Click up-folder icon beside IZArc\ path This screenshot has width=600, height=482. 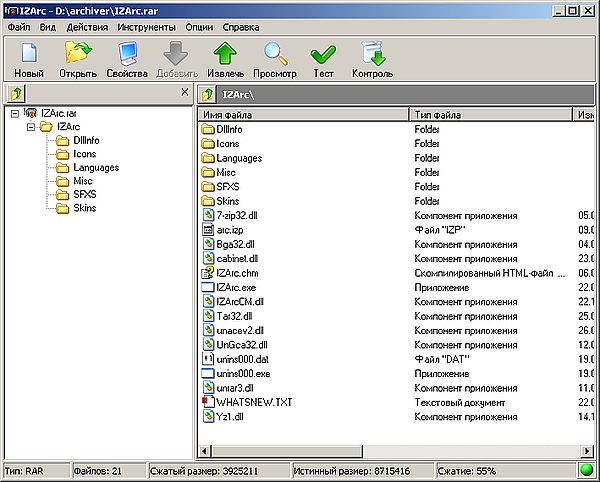207,94
